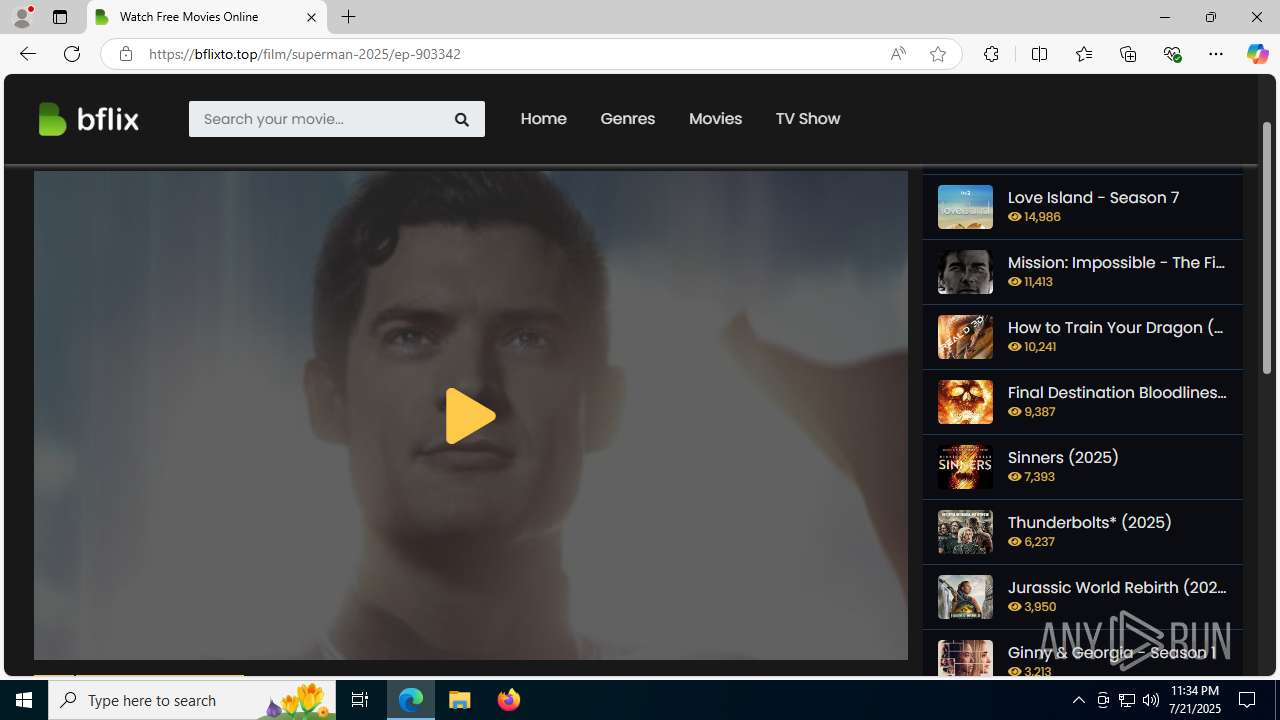The width and height of the screenshot is (1280, 720).
Task: Click Jurassic World Rebirth thumbnail
Action: pos(965,597)
